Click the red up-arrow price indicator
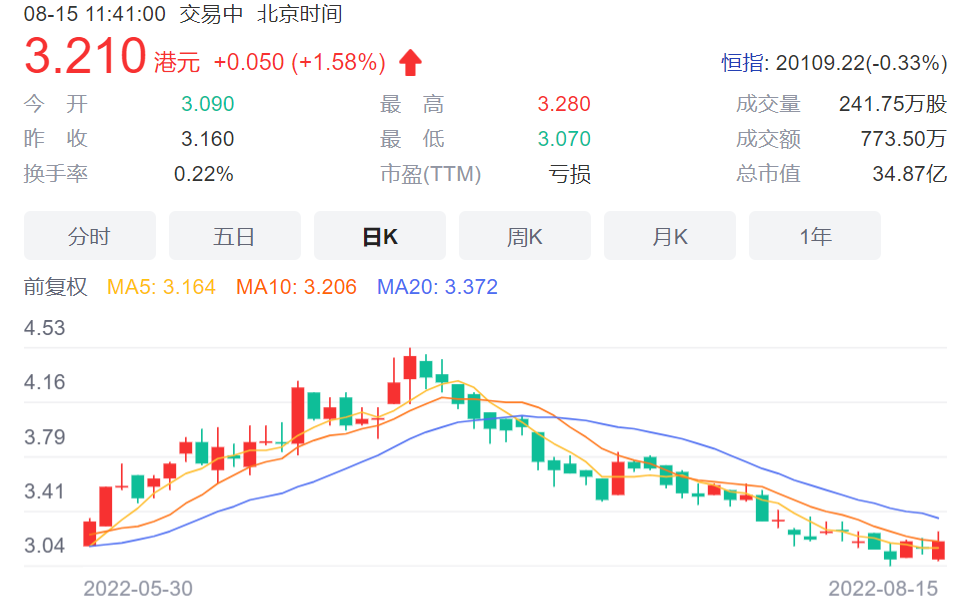Image resolution: width=977 pixels, height=611 pixels. (x=411, y=62)
